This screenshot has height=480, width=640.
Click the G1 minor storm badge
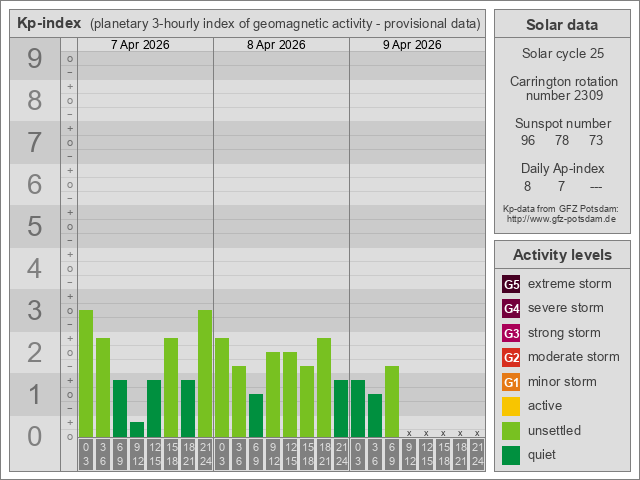coord(511,382)
